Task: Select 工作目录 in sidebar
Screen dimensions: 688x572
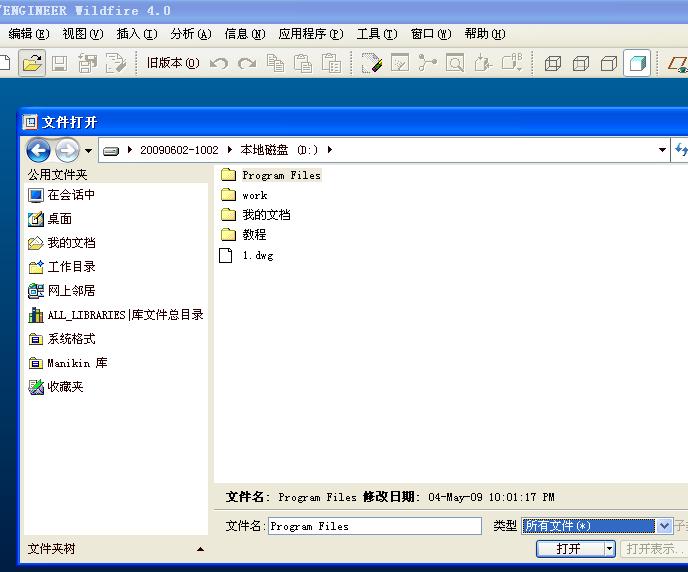Action: coord(61,267)
